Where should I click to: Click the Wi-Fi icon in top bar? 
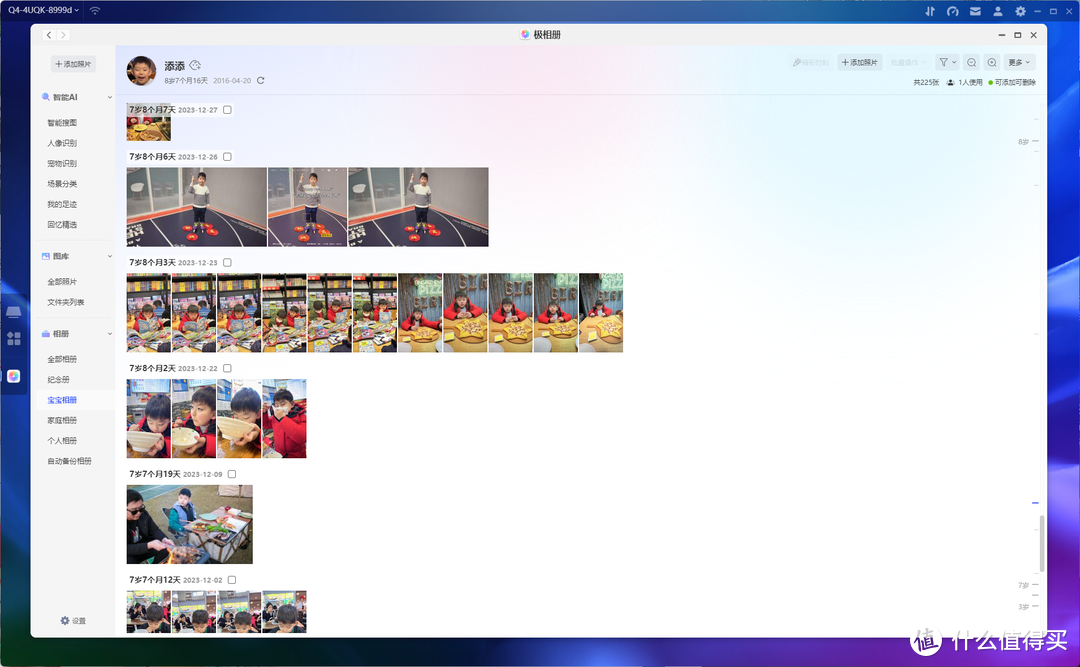[x=95, y=10]
